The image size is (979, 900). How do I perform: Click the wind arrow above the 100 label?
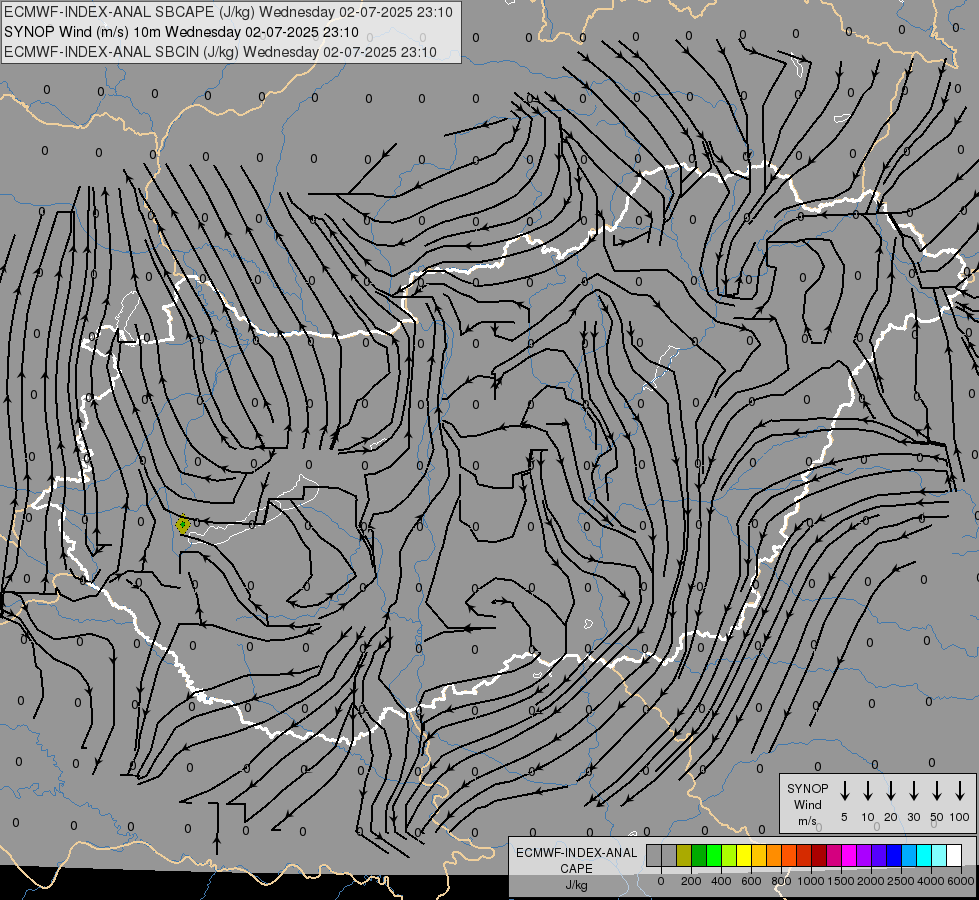960,791
